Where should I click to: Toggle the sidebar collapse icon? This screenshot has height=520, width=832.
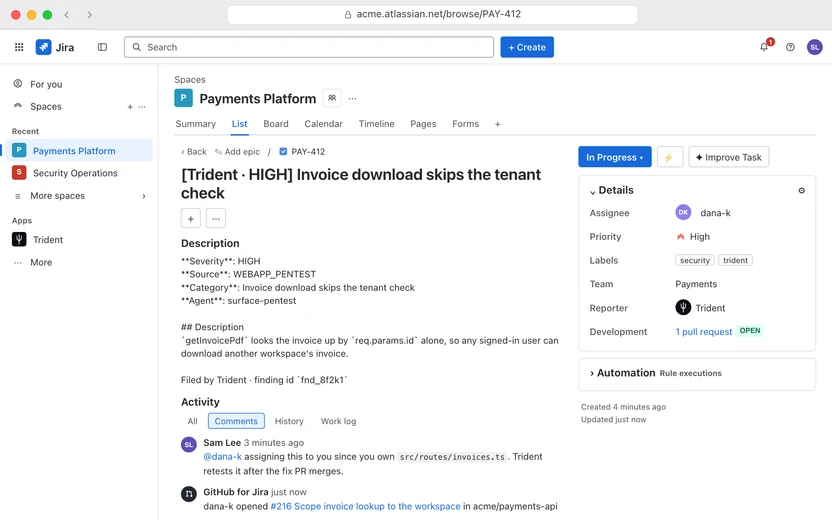(x=102, y=47)
